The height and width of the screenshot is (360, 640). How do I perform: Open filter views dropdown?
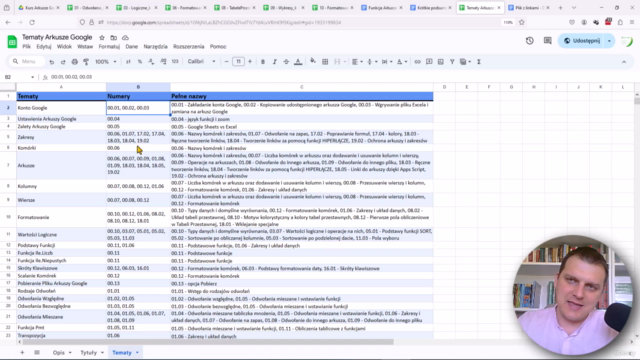(465, 62)
